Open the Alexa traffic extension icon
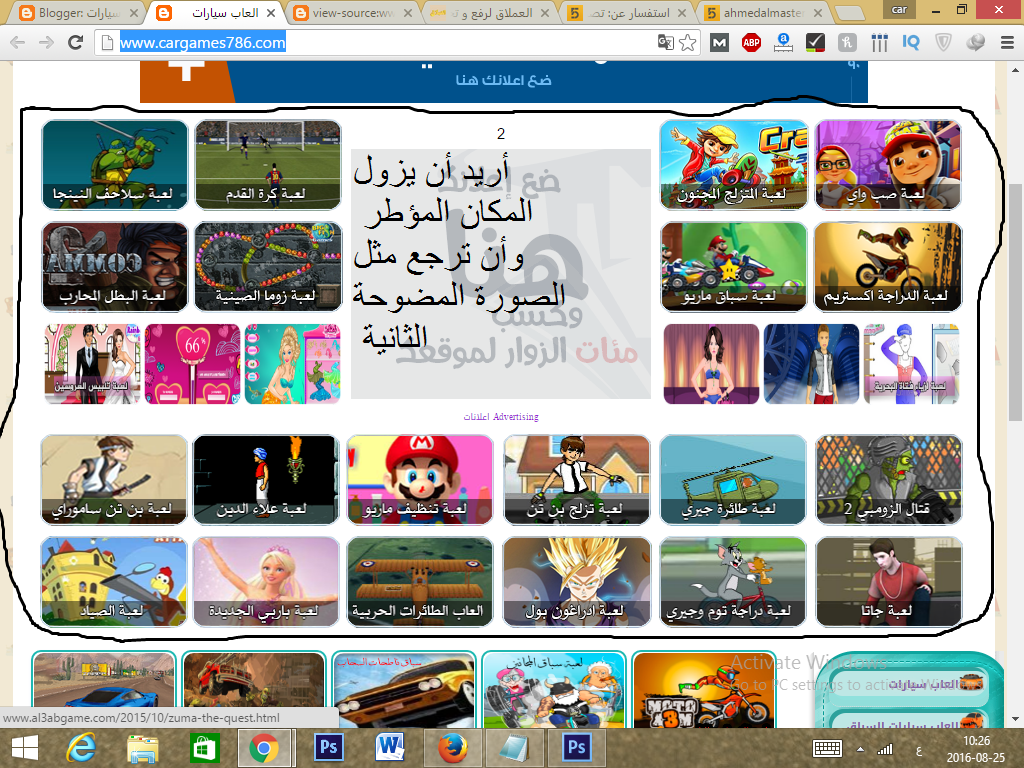The width and height of the screenshot is (1024, 768). click(x=783, y=43)
